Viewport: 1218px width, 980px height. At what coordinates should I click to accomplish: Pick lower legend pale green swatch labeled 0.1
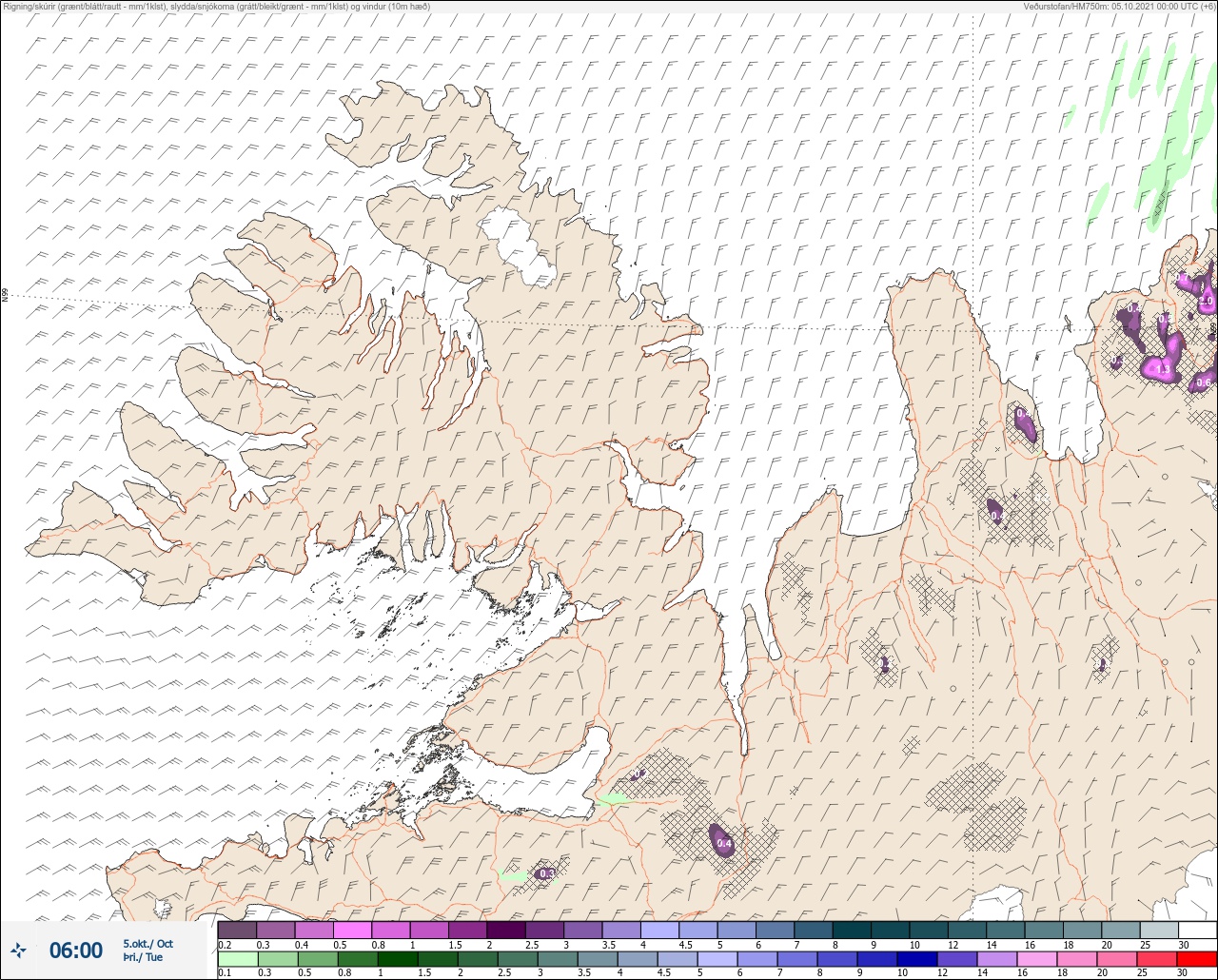click(x=237, y=959)
